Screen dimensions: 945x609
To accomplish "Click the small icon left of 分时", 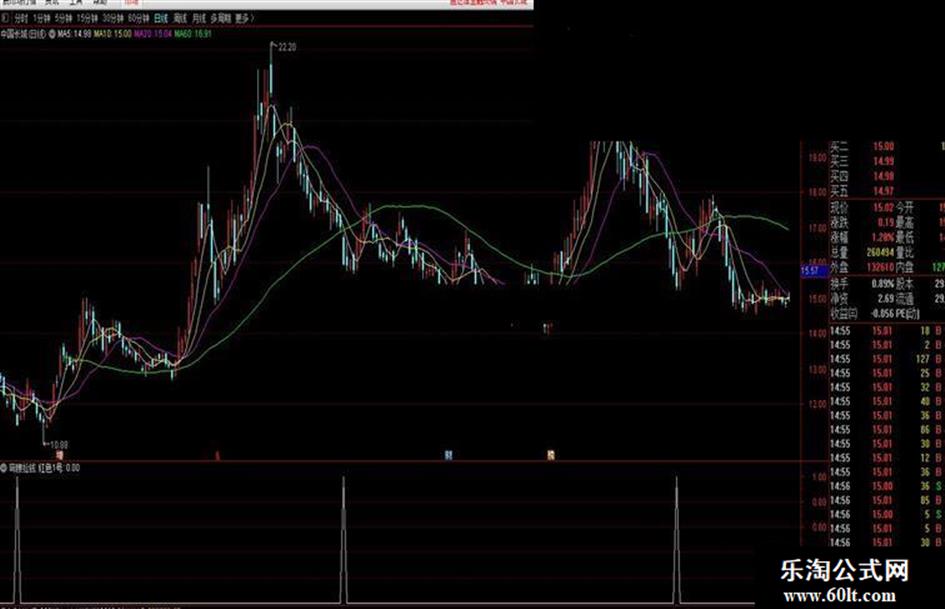I will 5,19.
